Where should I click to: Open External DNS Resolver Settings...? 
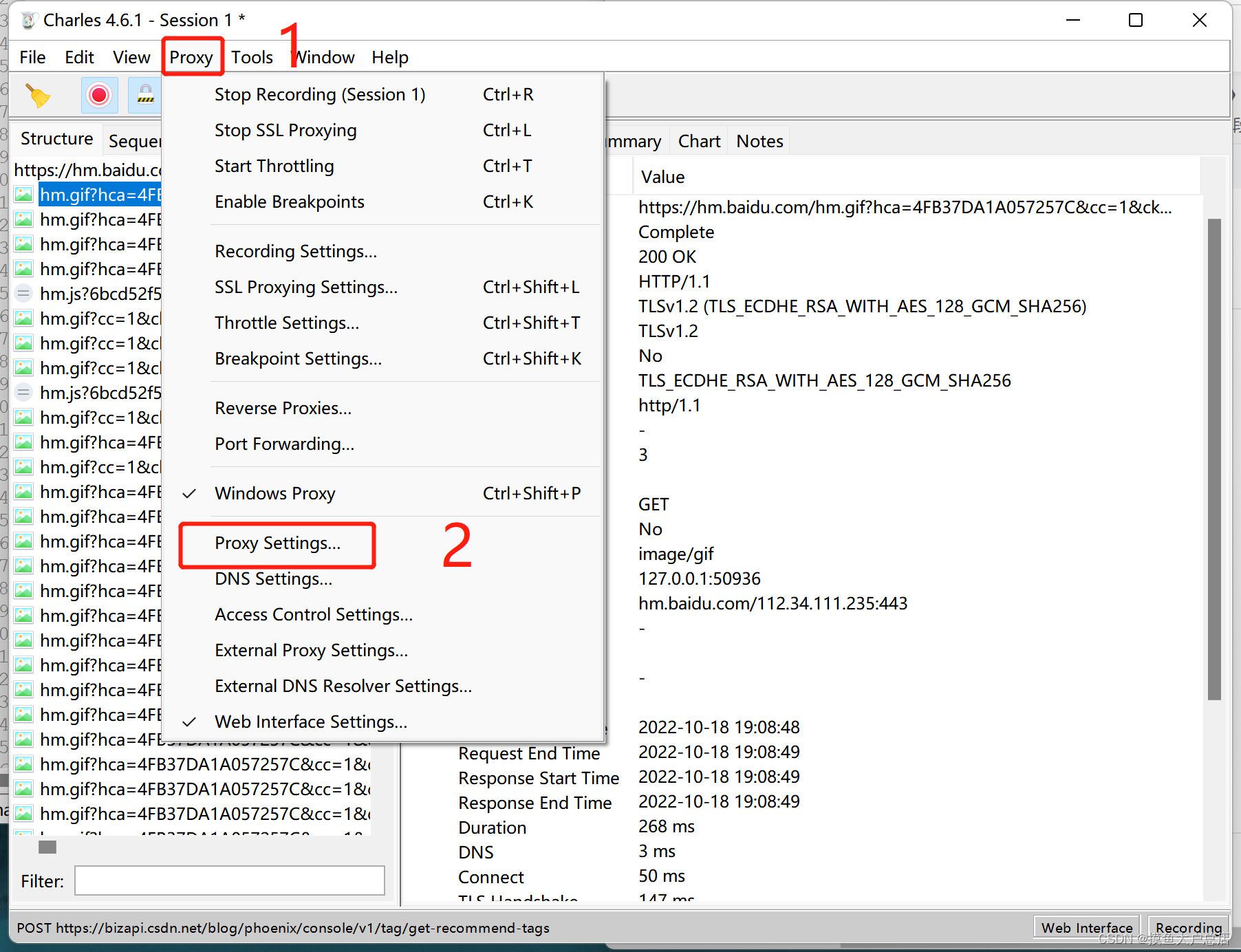coord(384,686)
